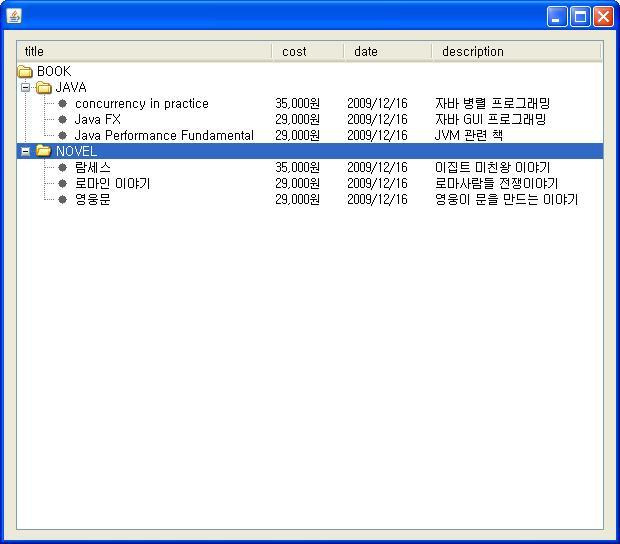Click bullet icon beside Java FX
The image size is (620, 544).
[x=62, y=119]
